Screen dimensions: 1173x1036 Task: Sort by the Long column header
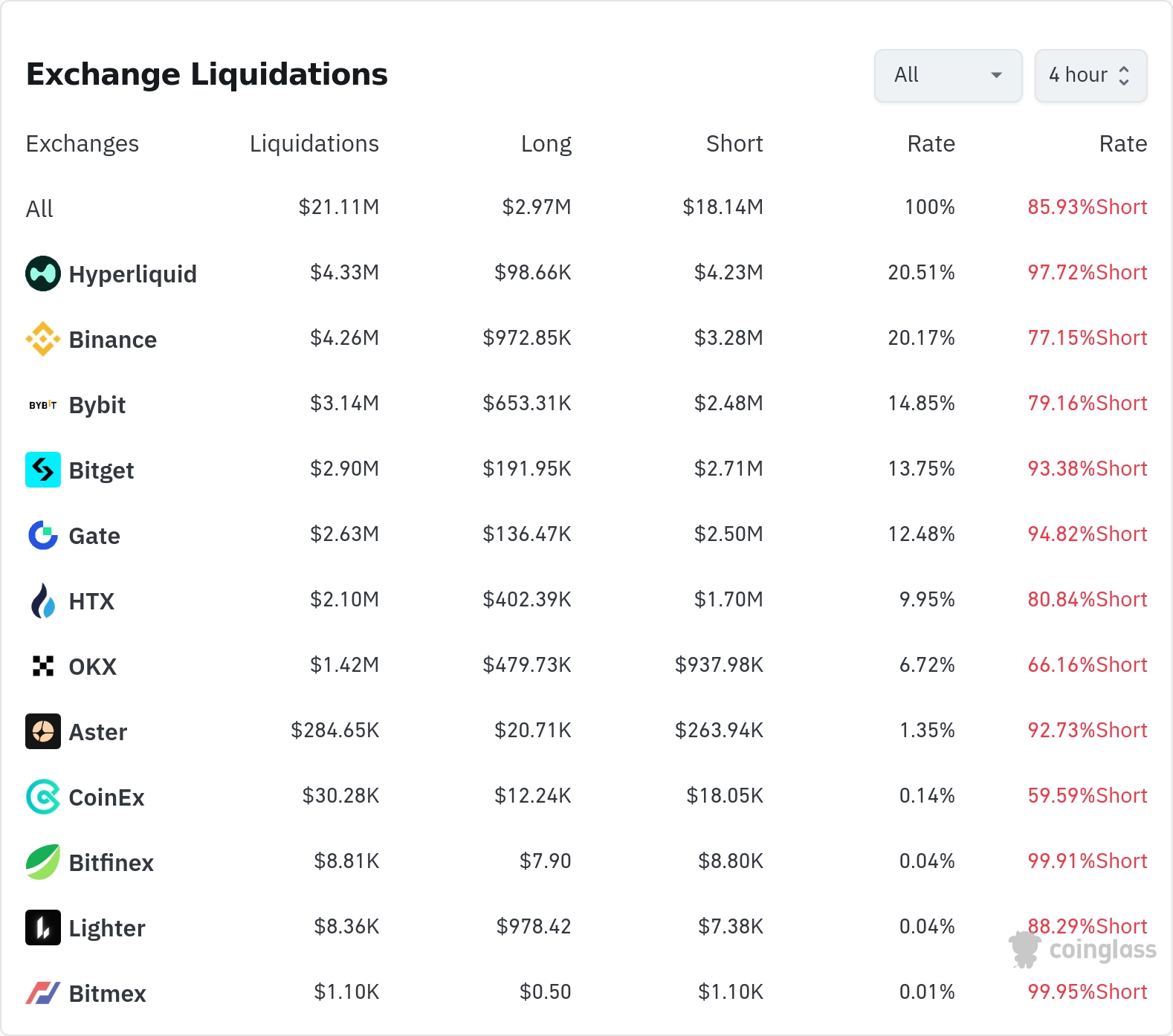[546, 143]
